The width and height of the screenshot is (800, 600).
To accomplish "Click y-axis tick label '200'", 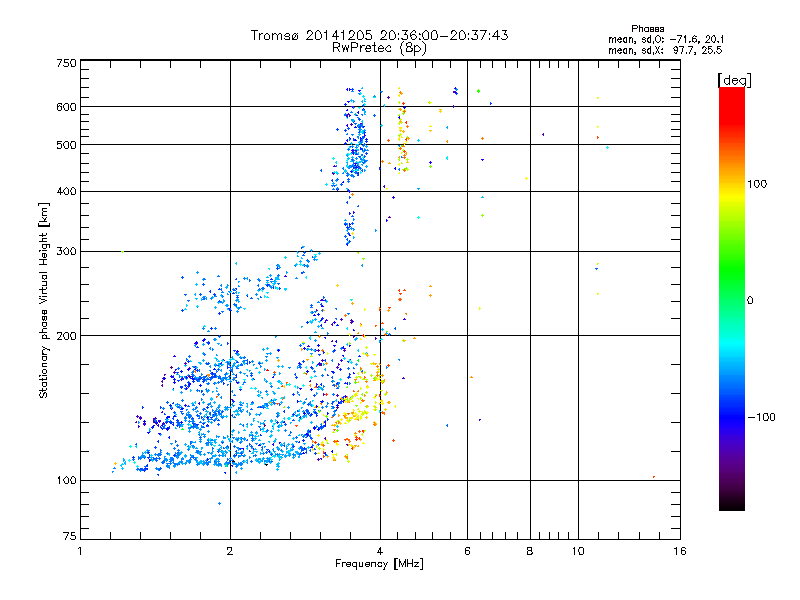I will [x=66, y=336].
